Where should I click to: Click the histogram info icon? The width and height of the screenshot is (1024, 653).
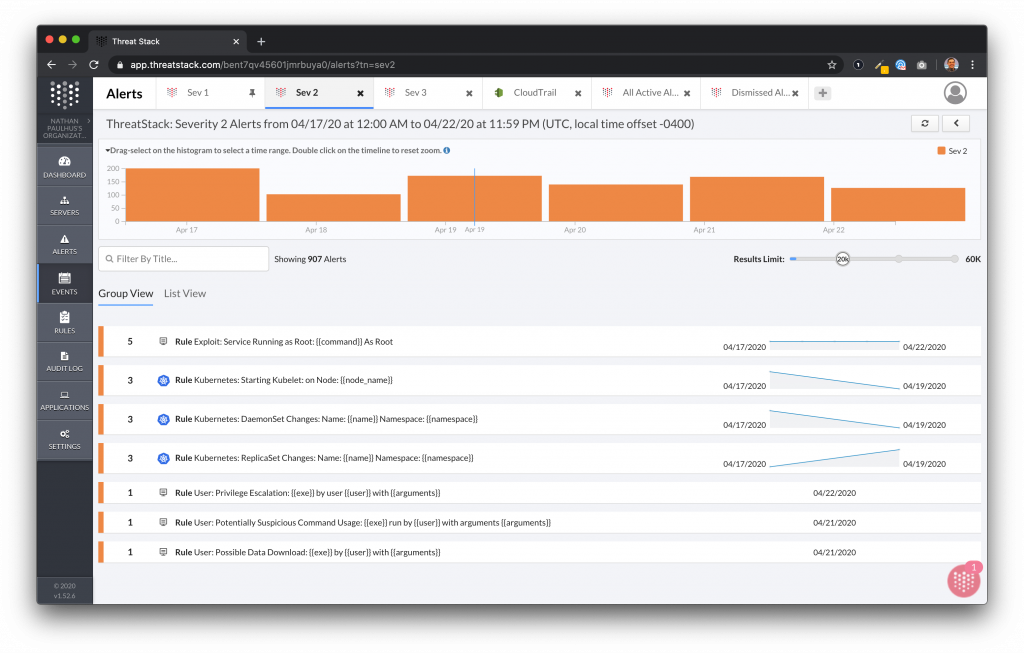[447, 150]
